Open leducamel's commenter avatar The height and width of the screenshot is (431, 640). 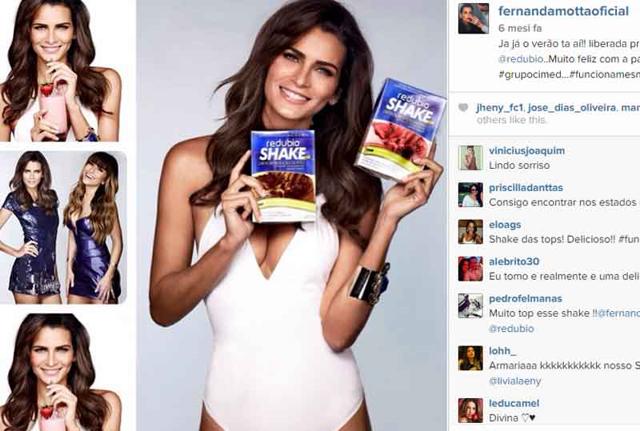[x=470, y=410]
